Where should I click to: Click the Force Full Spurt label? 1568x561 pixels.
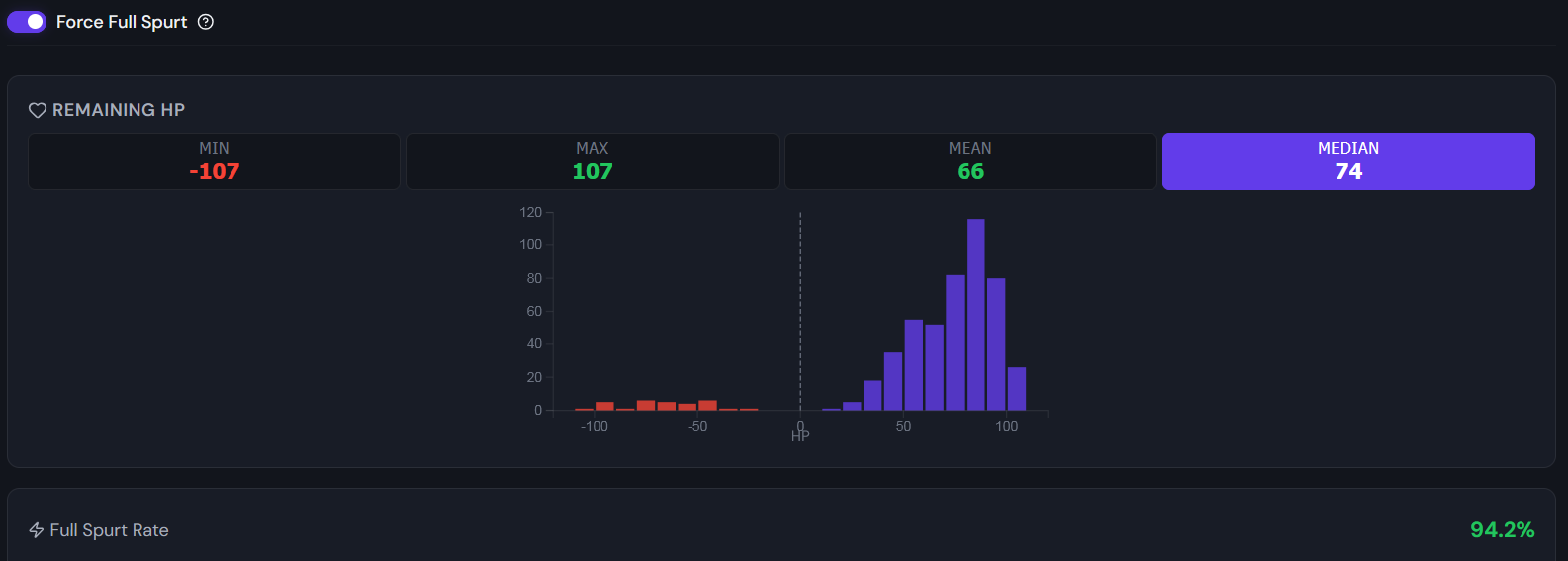click(x=122, y=22)
